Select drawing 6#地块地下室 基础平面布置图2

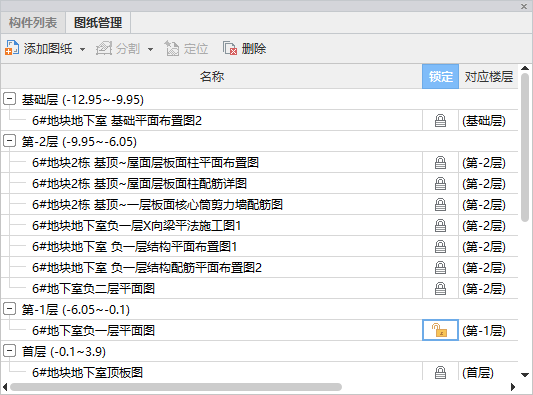coord(117,121)
